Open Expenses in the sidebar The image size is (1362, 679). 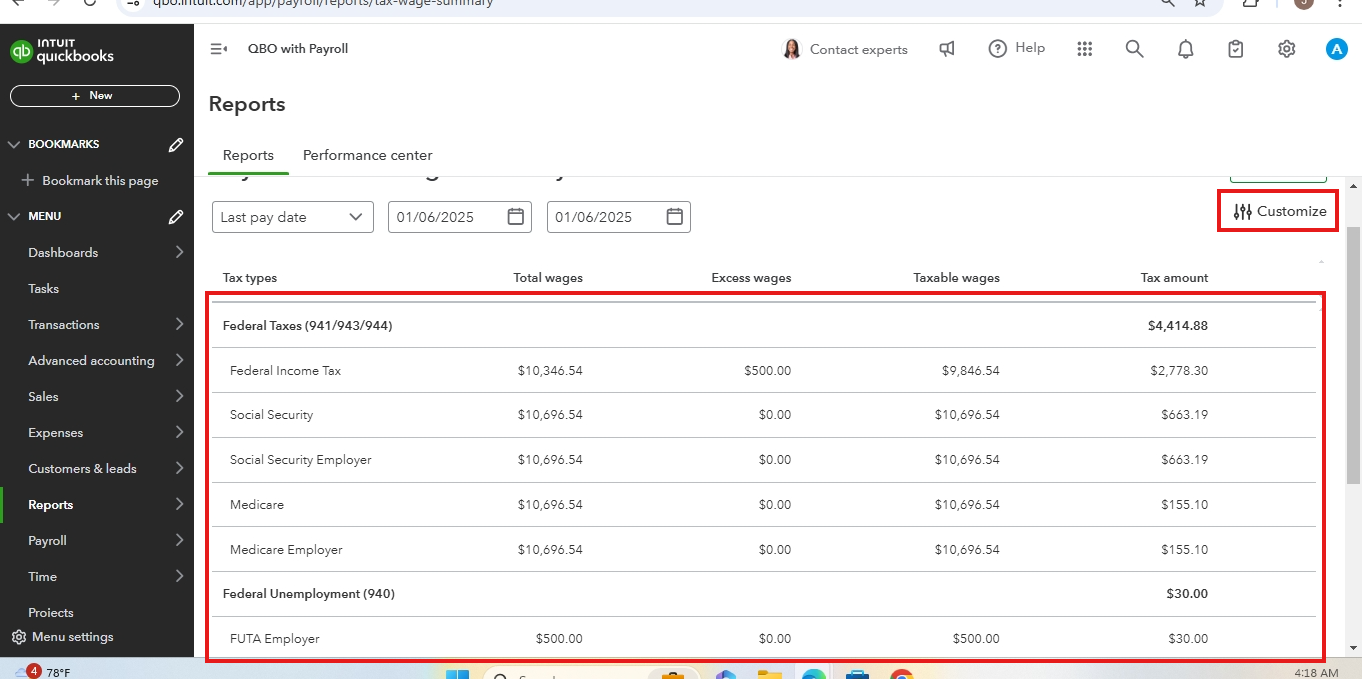[x=56, y=433]
